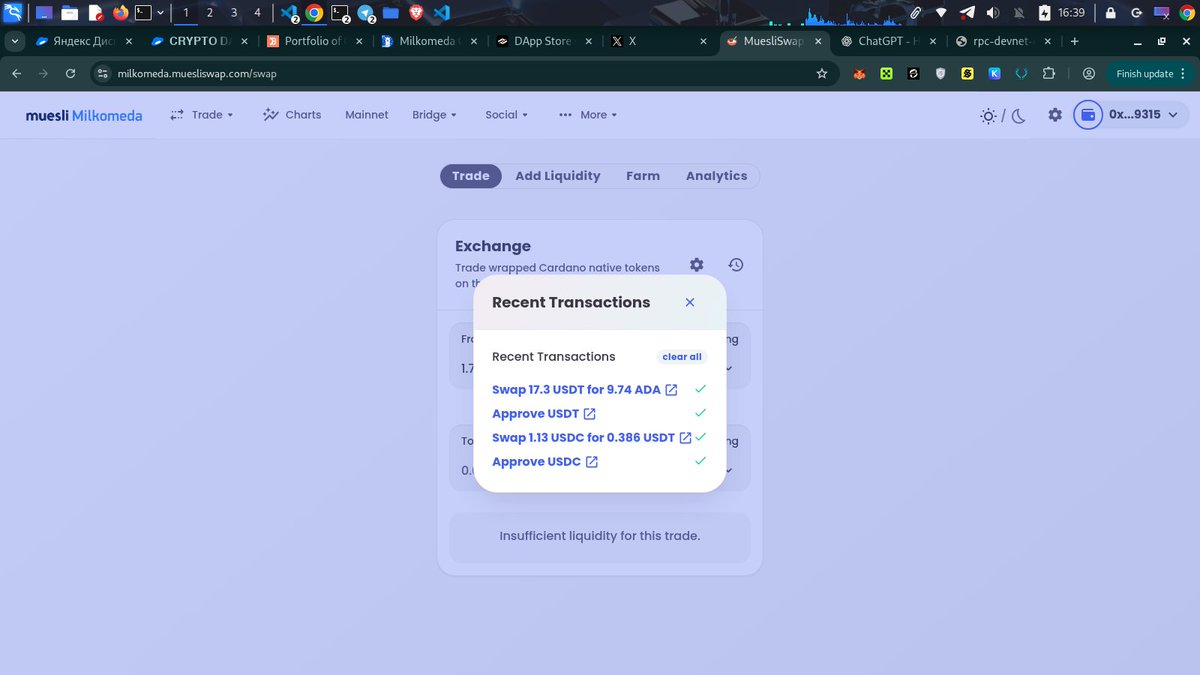This screenshot has width=1200, height=675.
Task: Switch to workspace 3
Action: (x=234, y=13)
